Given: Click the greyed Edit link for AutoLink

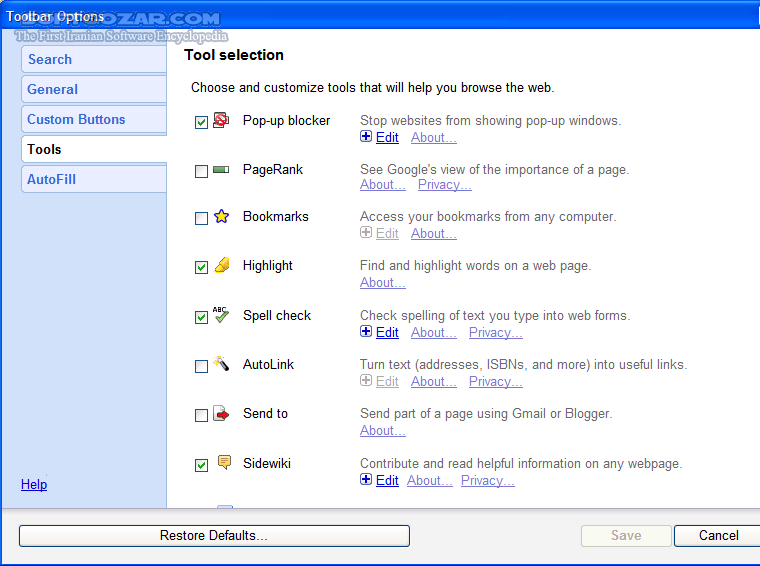Looking at the screenshot, I should (387, 382).
